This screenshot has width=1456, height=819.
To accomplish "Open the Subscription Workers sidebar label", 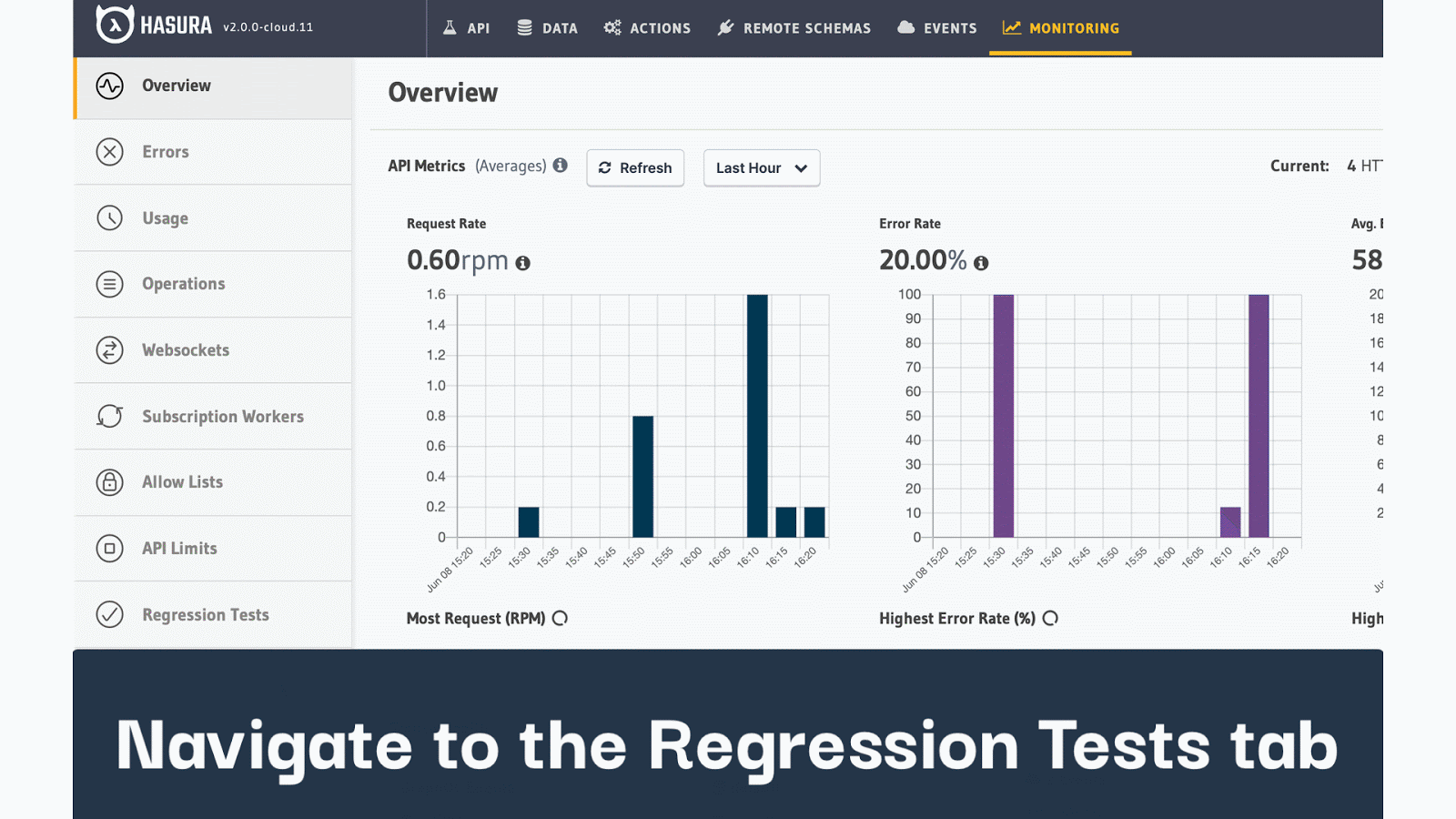I will 223,417.
